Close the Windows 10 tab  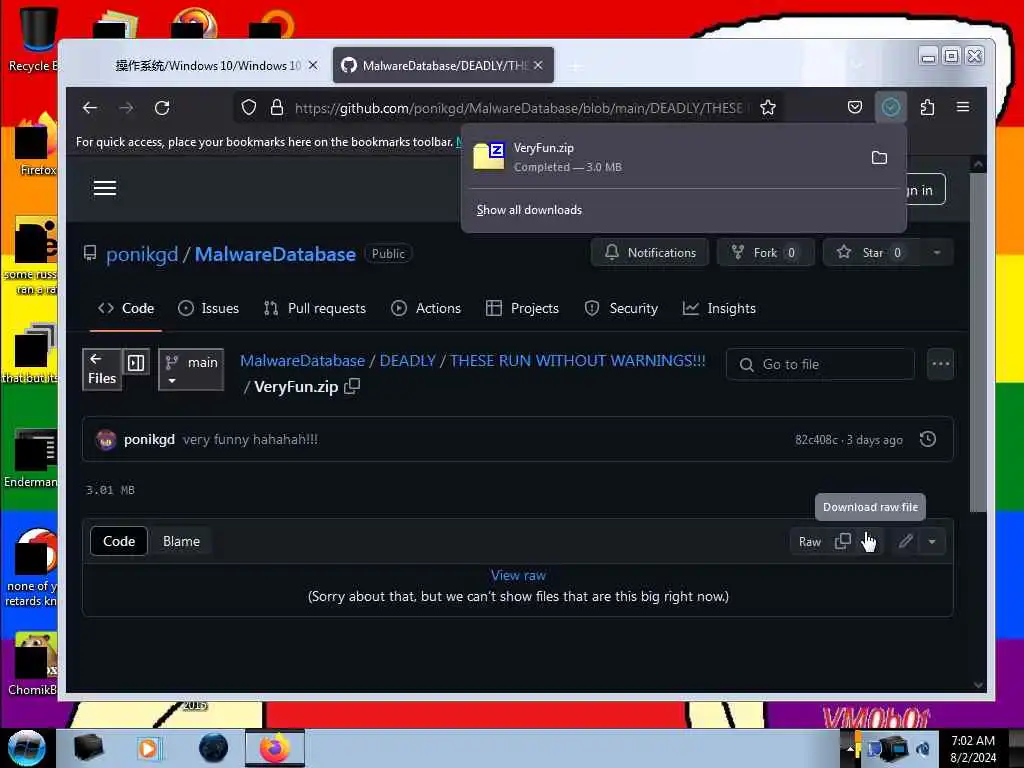pos(313,65)
